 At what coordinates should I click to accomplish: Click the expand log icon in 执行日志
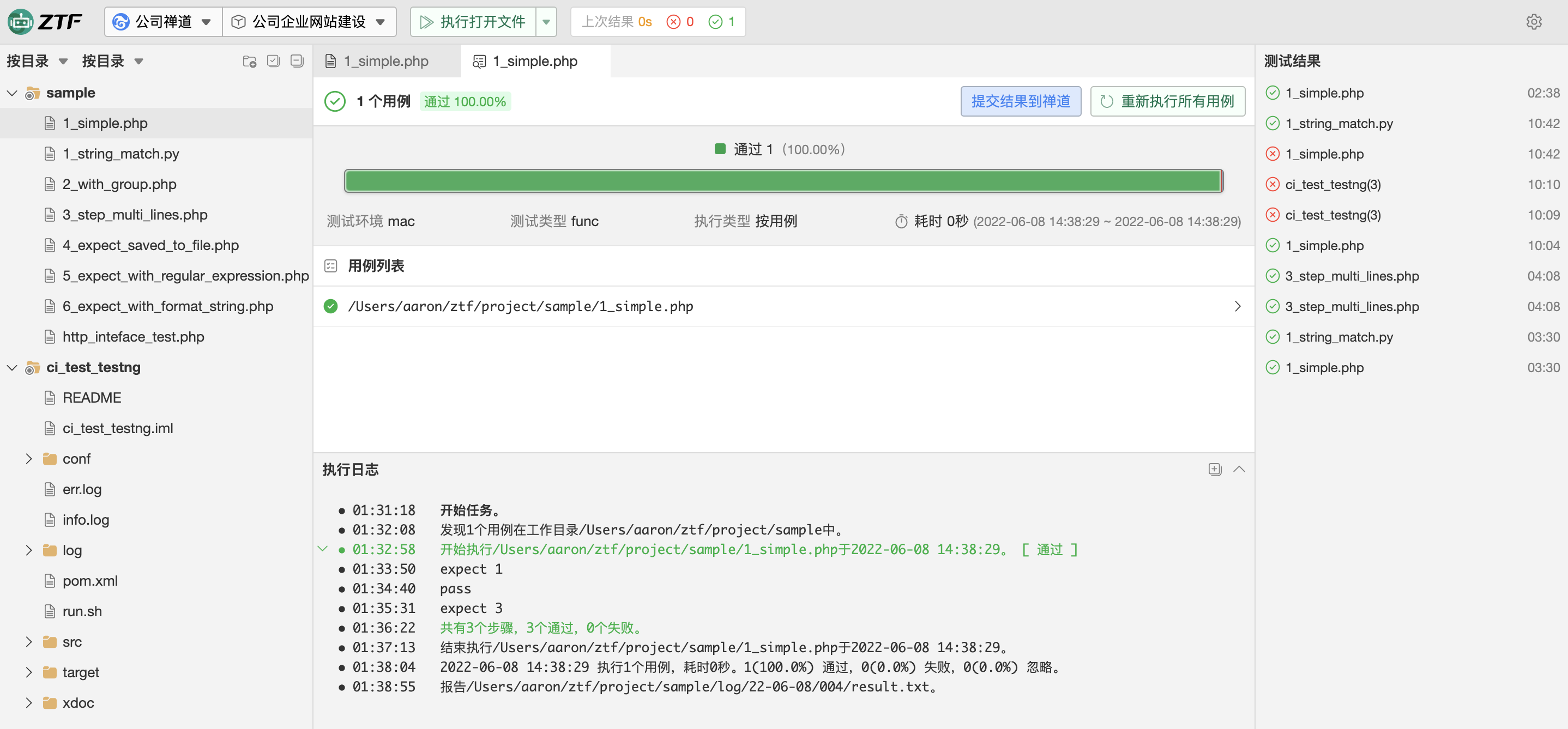(x=1214, y=469)
